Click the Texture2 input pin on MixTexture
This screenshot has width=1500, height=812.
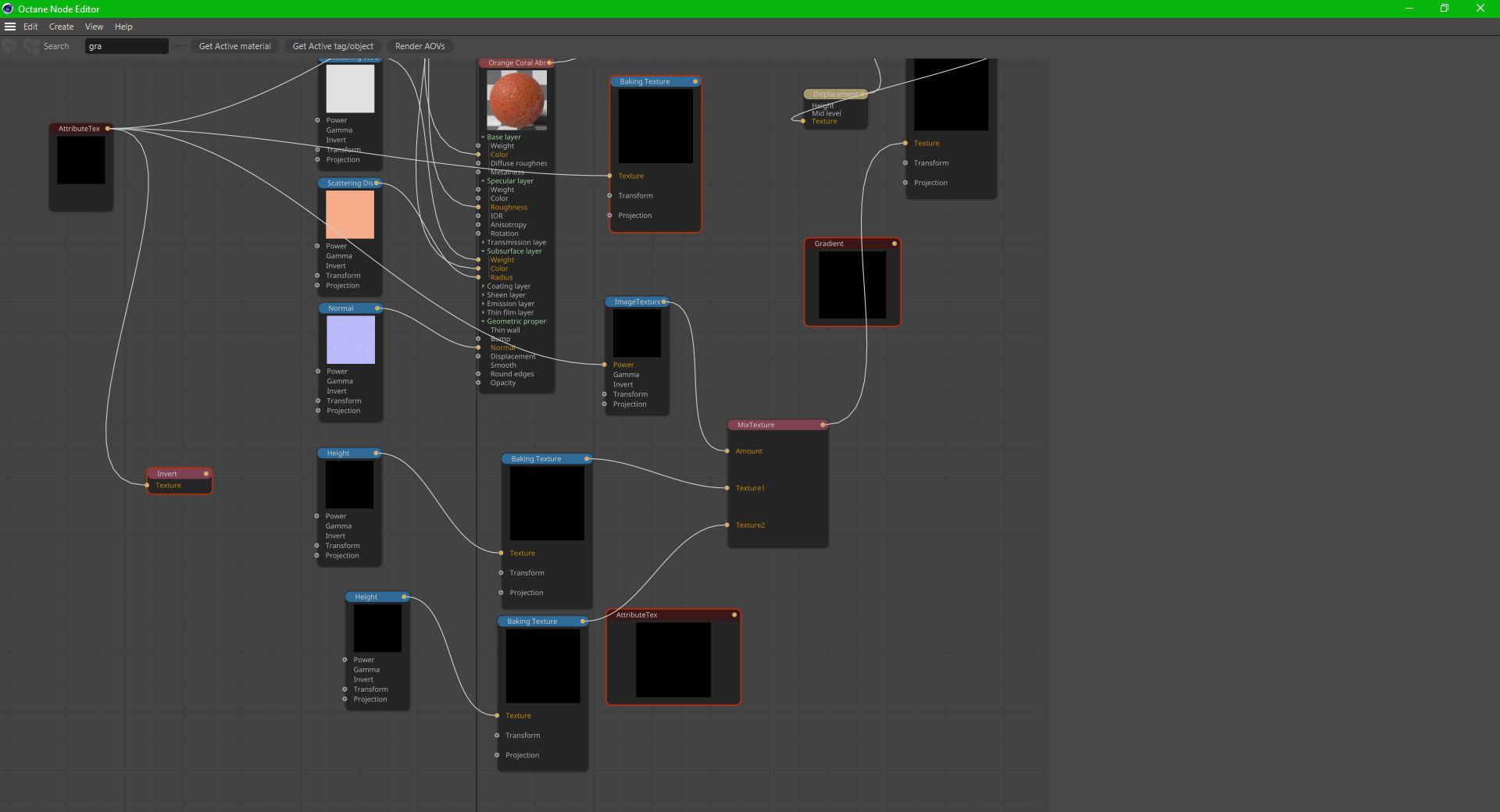click(727, 525)
